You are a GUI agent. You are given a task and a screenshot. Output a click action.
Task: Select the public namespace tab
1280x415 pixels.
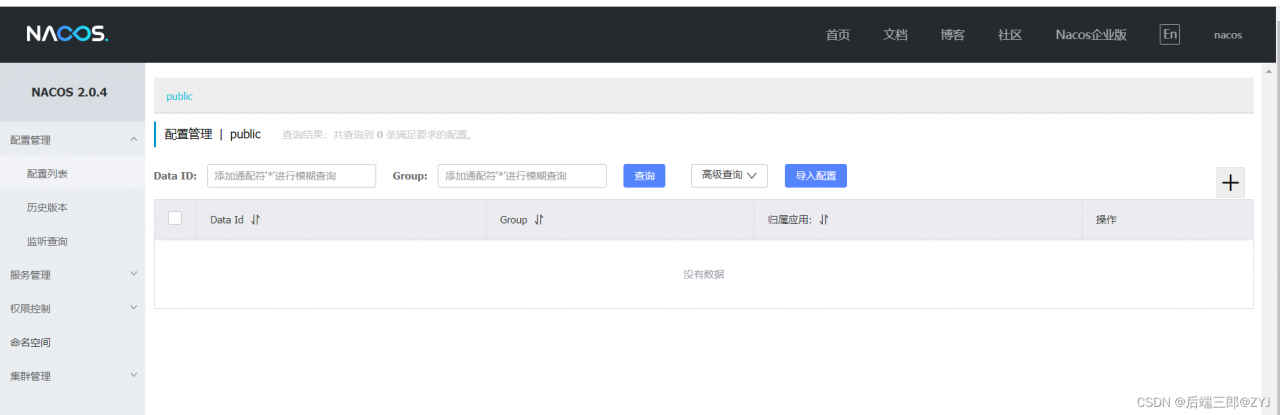point(180,96)
